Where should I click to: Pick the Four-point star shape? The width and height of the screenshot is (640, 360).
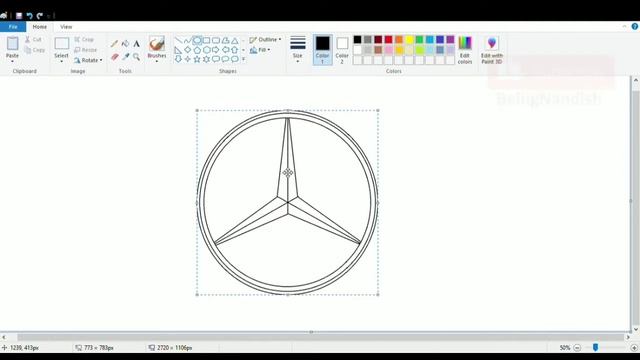[187, 59]
